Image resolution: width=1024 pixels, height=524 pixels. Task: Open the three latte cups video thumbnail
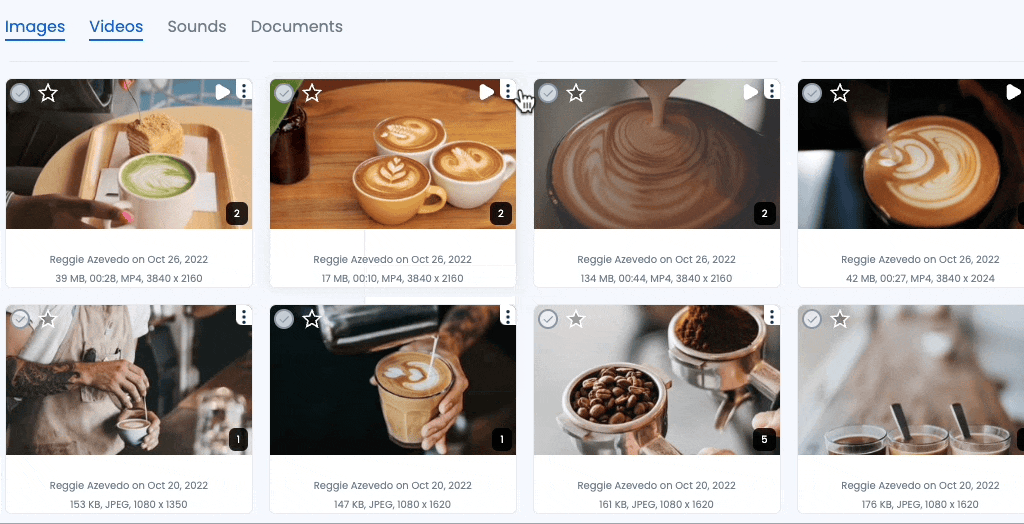tap(392, 154)
